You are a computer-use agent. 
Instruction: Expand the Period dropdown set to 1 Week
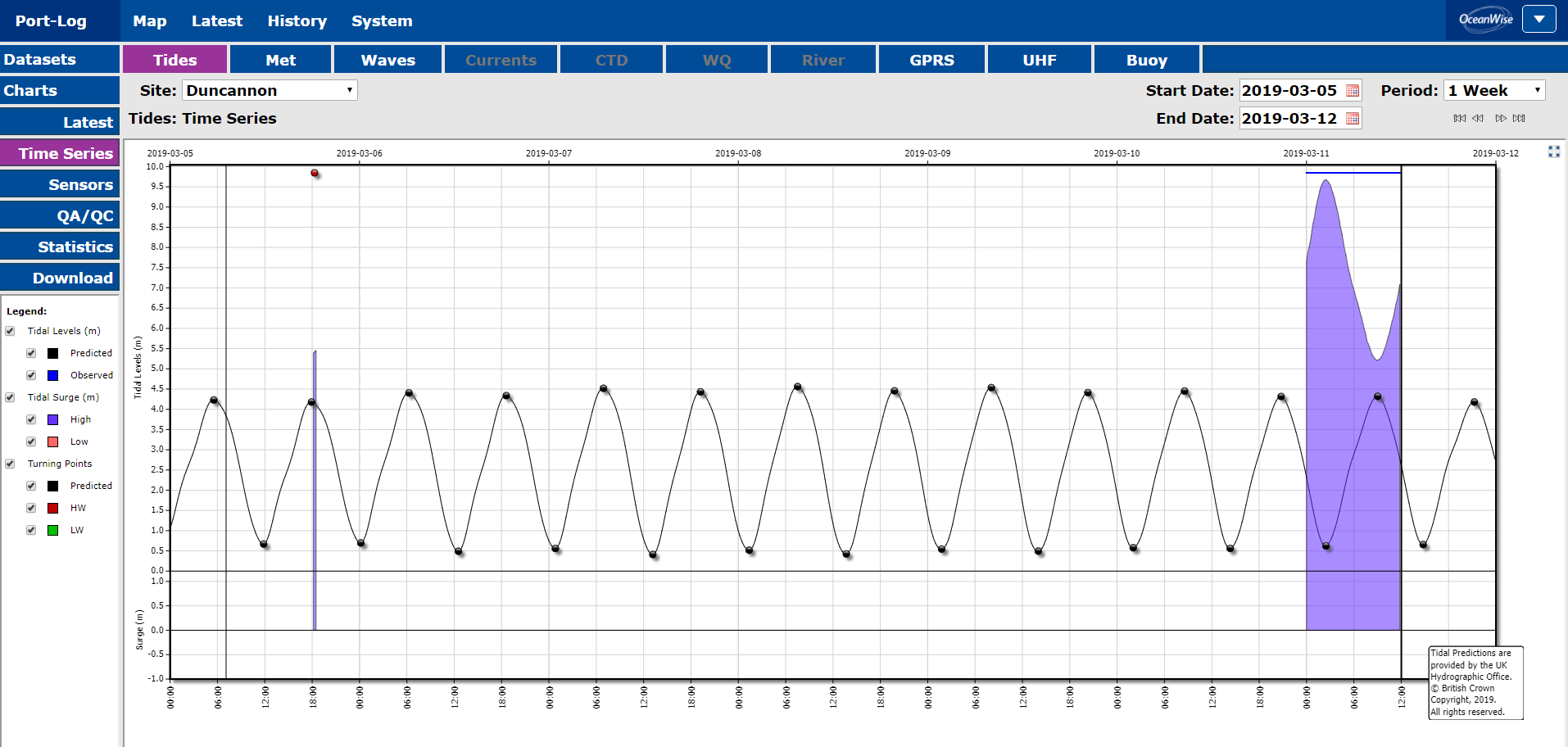pyautogui.click(x=1494, y=90)
